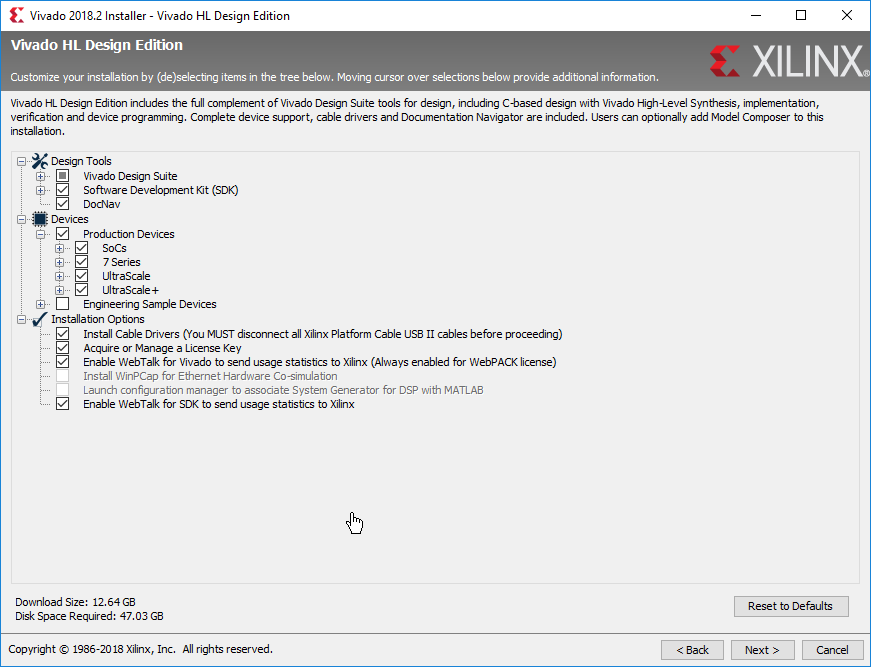The width and height of the screenshot is (871, 667).
Task: Check the Engineering Sample Devices checkbox
Action: pos(63,304)
